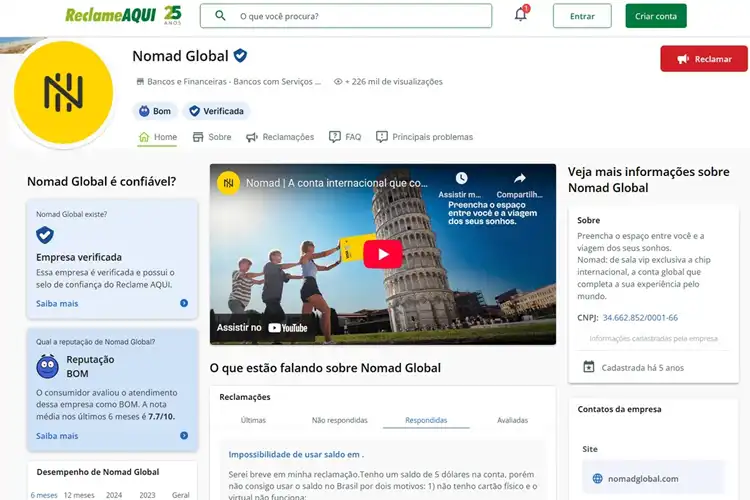Click the Verificada badge
The image size is (750, 500).
click(x=216, y=111)
